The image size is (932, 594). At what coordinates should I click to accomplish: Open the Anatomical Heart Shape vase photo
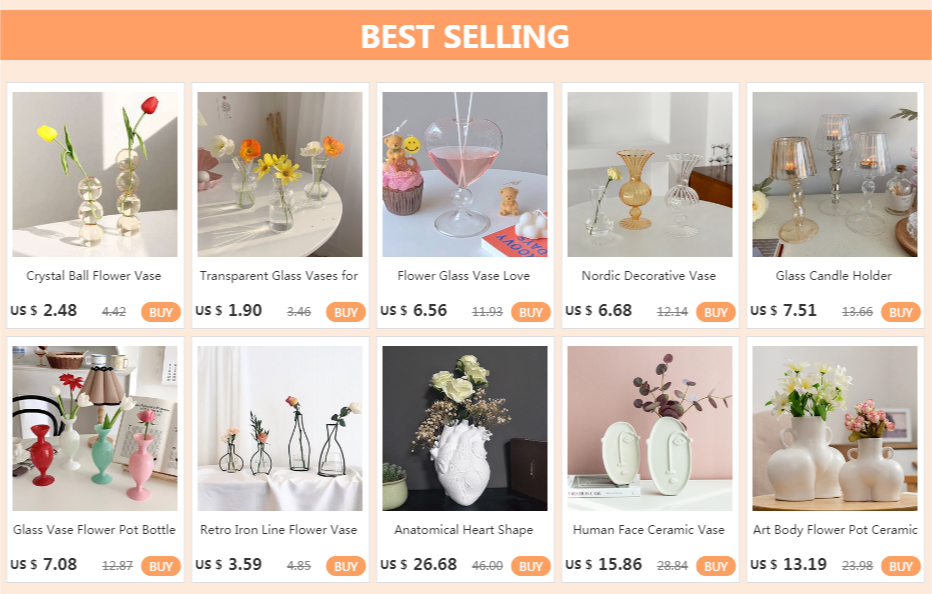point(465,428)
